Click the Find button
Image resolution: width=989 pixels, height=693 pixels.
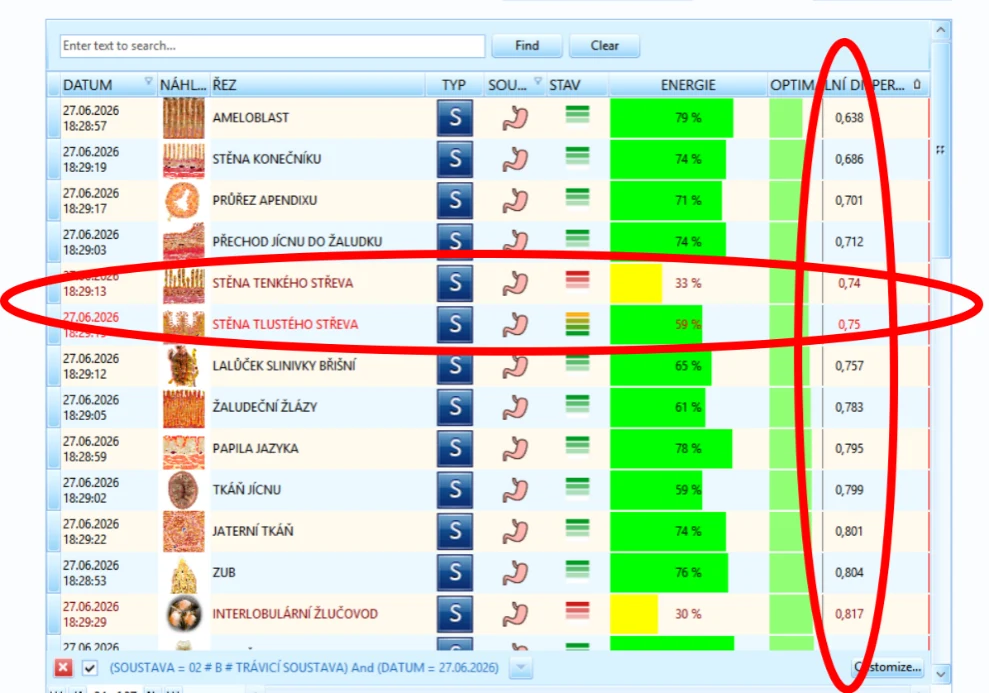[527, 46]
